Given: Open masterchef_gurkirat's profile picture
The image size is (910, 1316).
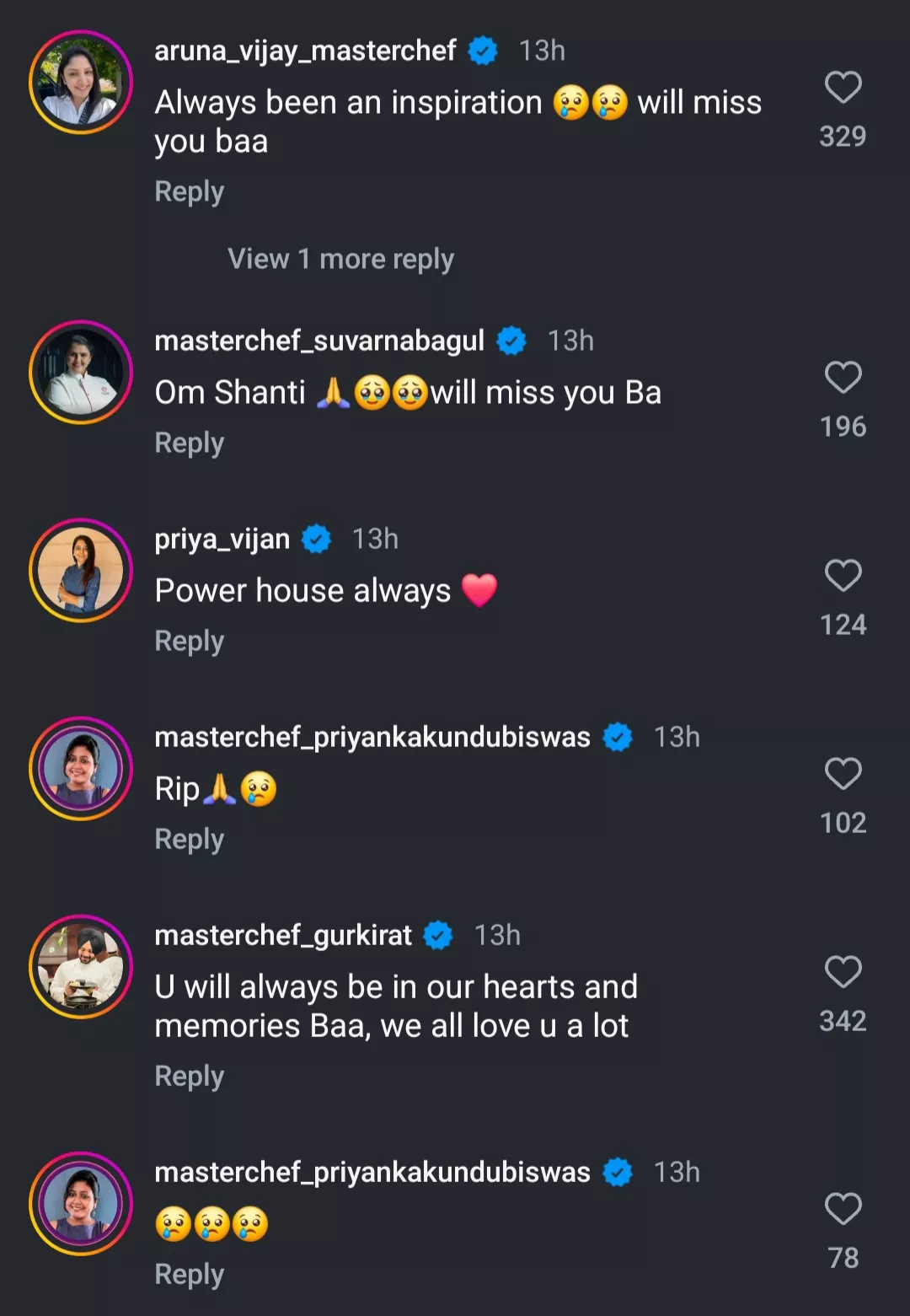Looking at the screenshot, I should point(81,966).
